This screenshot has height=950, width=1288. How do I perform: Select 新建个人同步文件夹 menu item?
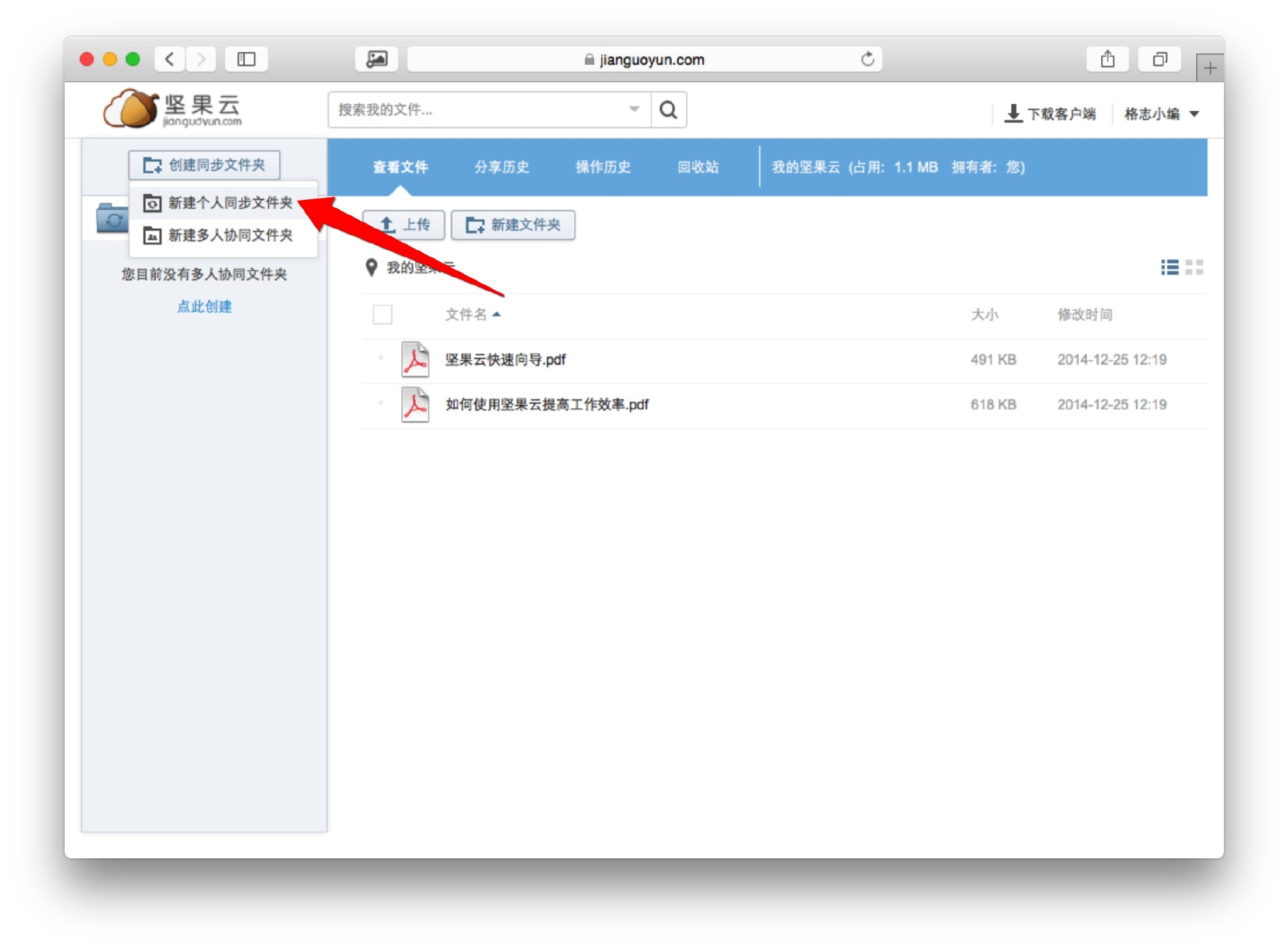click(230, 202)
